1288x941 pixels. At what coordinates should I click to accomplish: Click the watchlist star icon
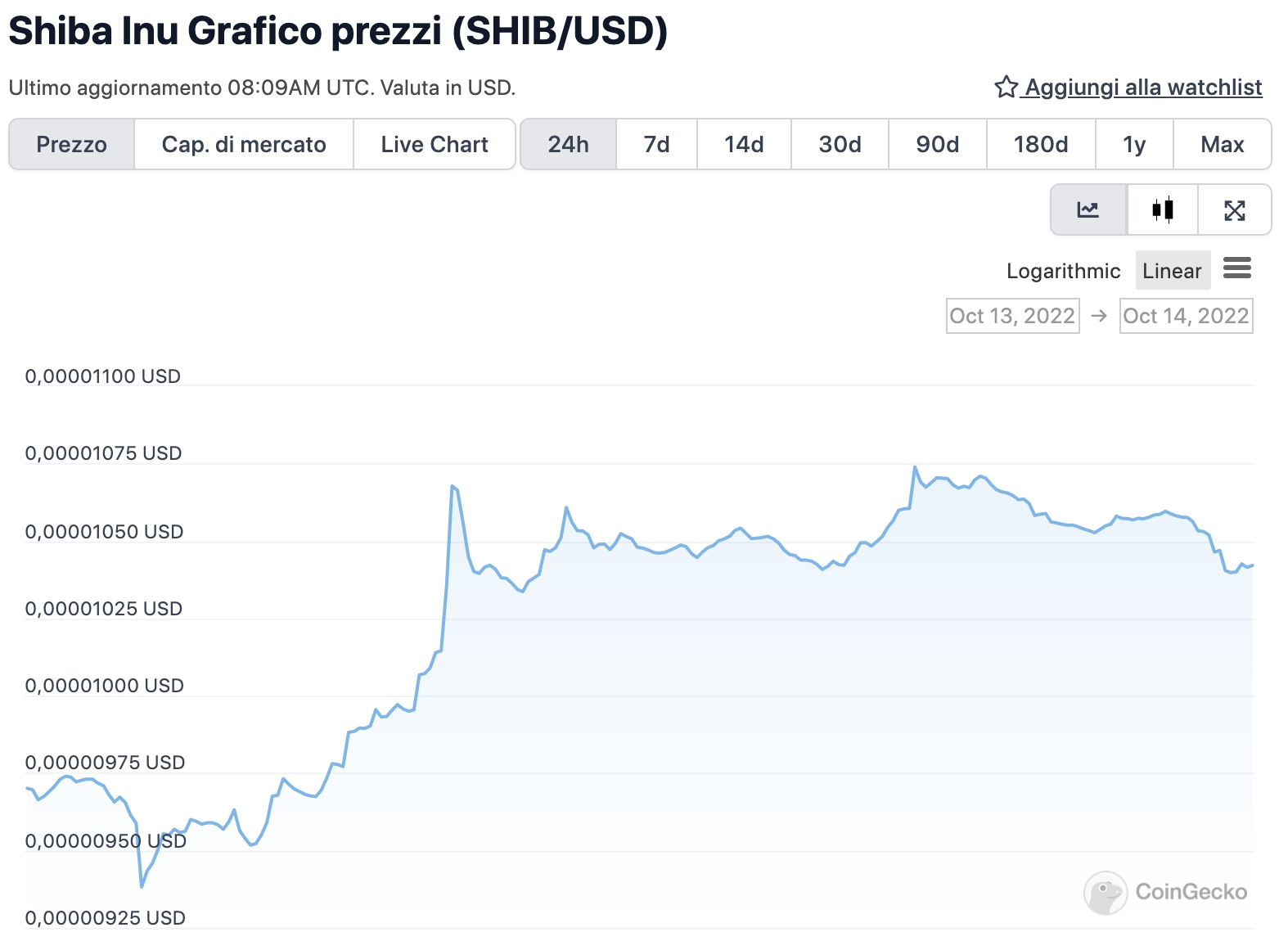(x=1006, y=87)
